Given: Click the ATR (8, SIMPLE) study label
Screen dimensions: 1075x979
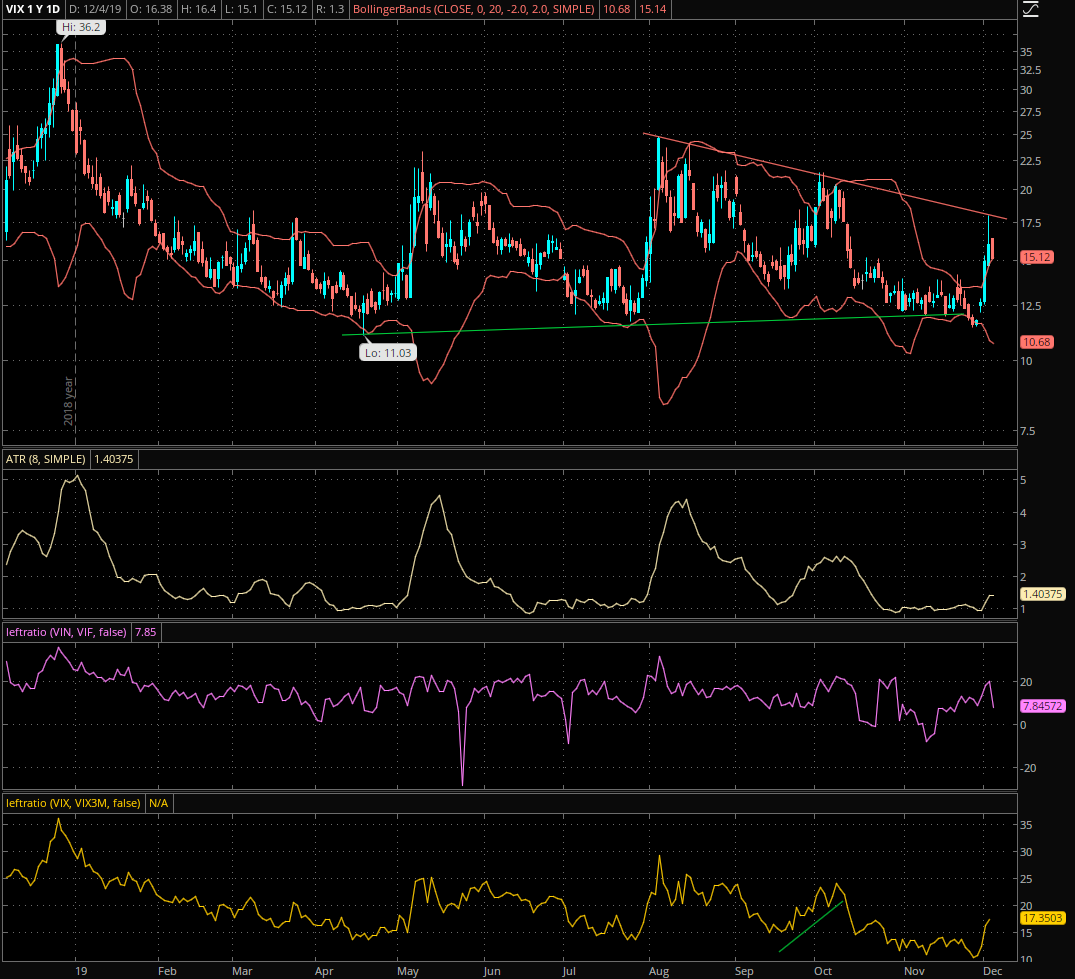Looking at the screenshot, I should point(46,459).
